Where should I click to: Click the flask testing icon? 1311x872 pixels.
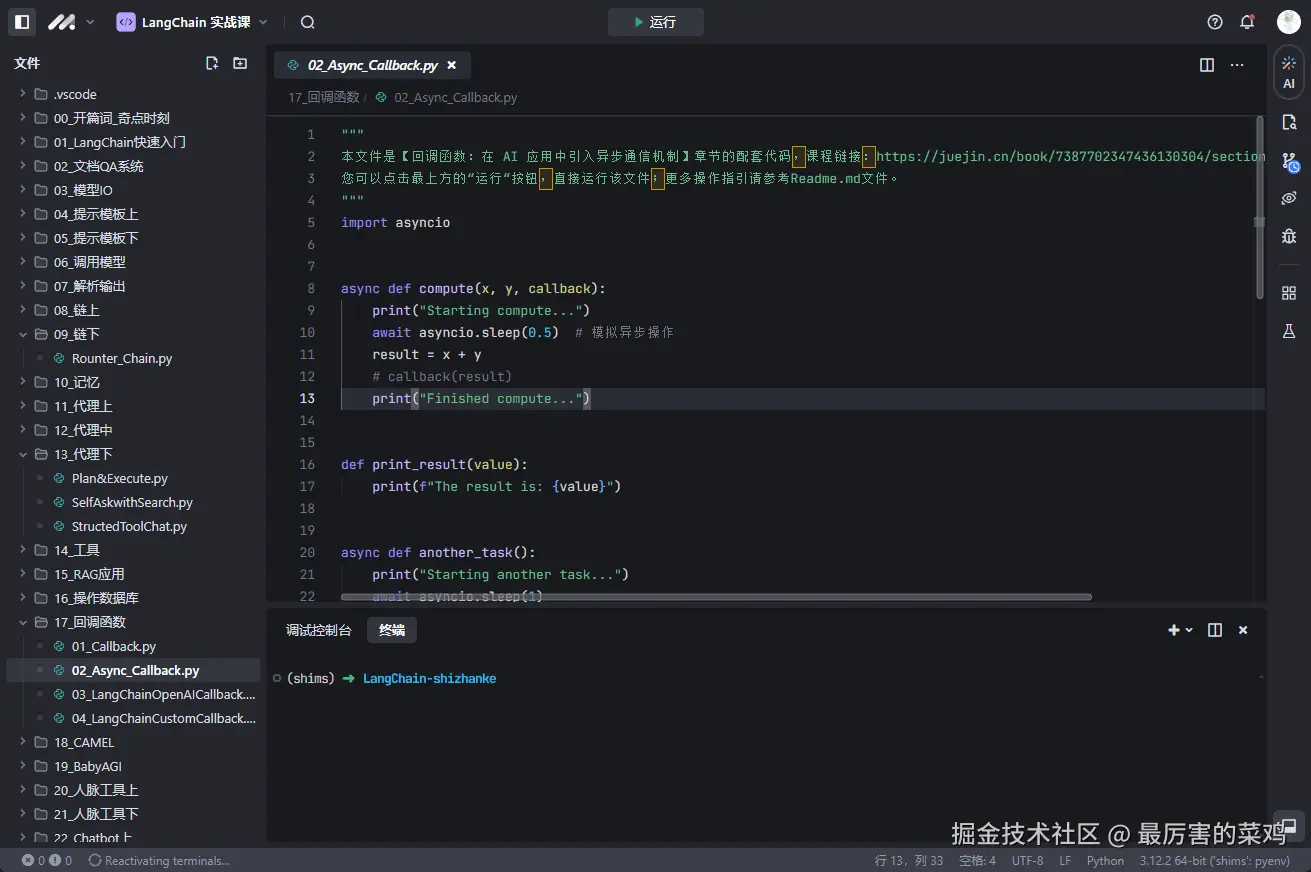[1288, 331]
